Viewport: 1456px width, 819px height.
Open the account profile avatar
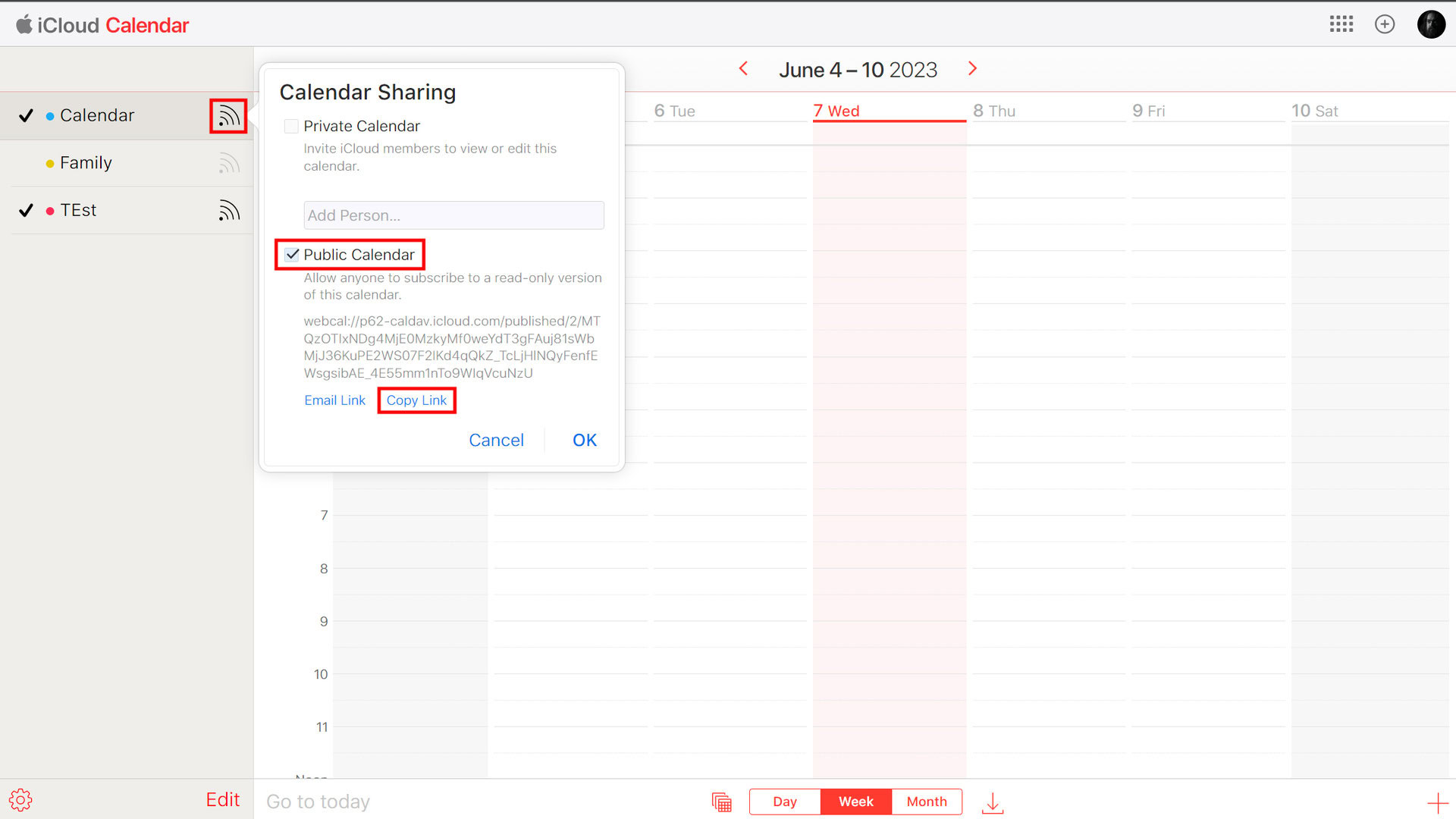tap(1431, 24)
